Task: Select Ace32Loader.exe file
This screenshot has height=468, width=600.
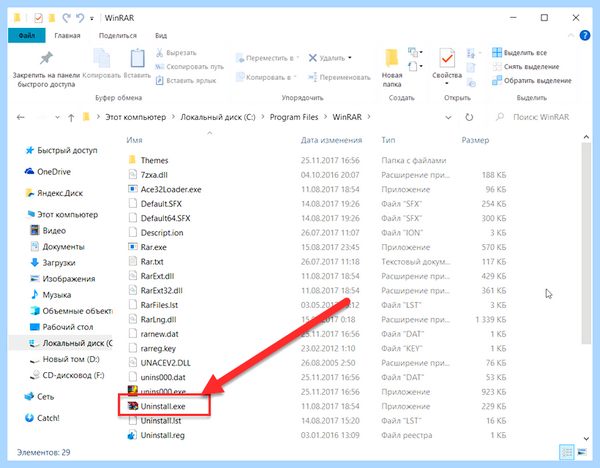Action: pos(165,189)
